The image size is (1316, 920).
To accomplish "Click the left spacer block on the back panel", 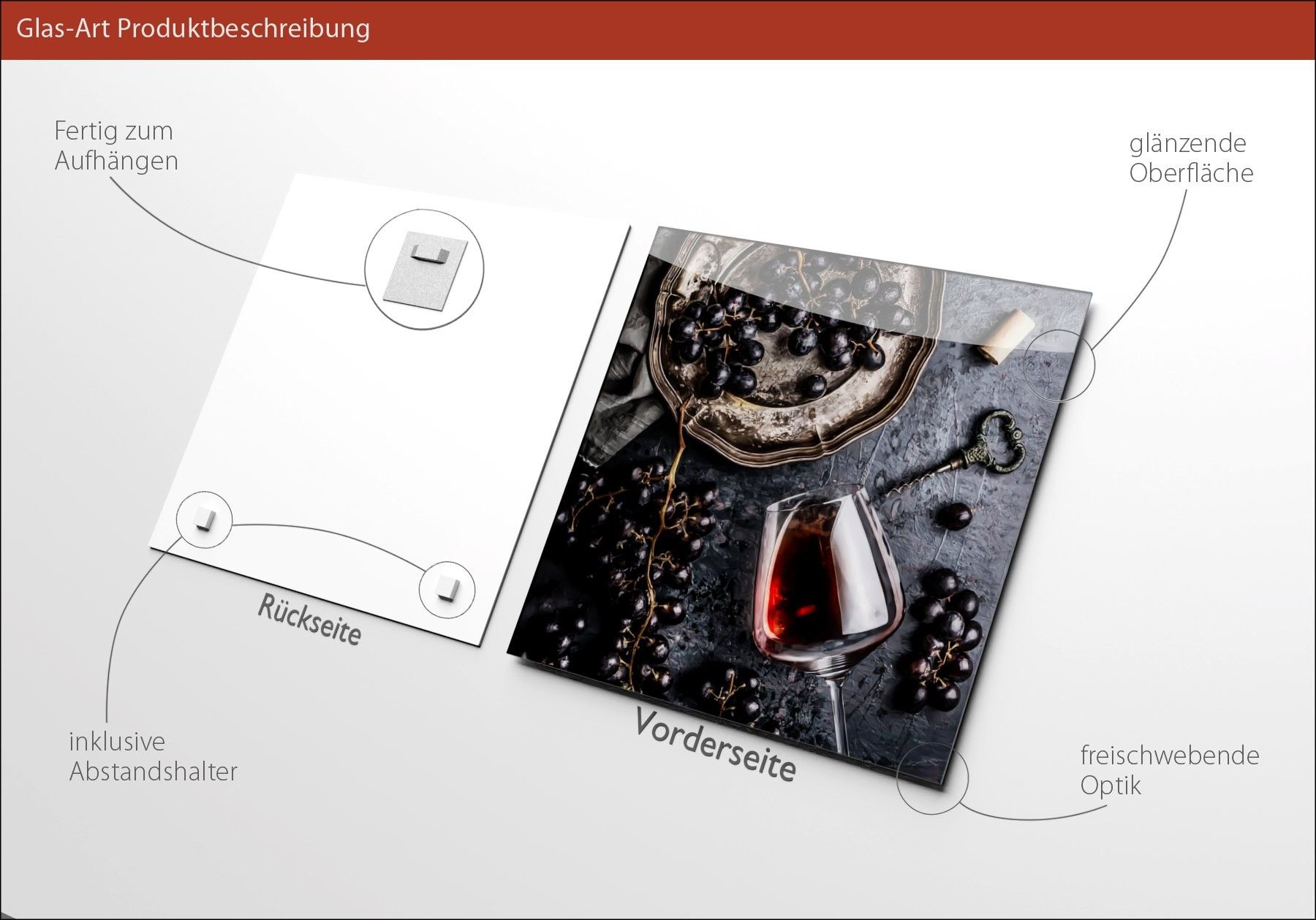I will (x=203, y=520).
